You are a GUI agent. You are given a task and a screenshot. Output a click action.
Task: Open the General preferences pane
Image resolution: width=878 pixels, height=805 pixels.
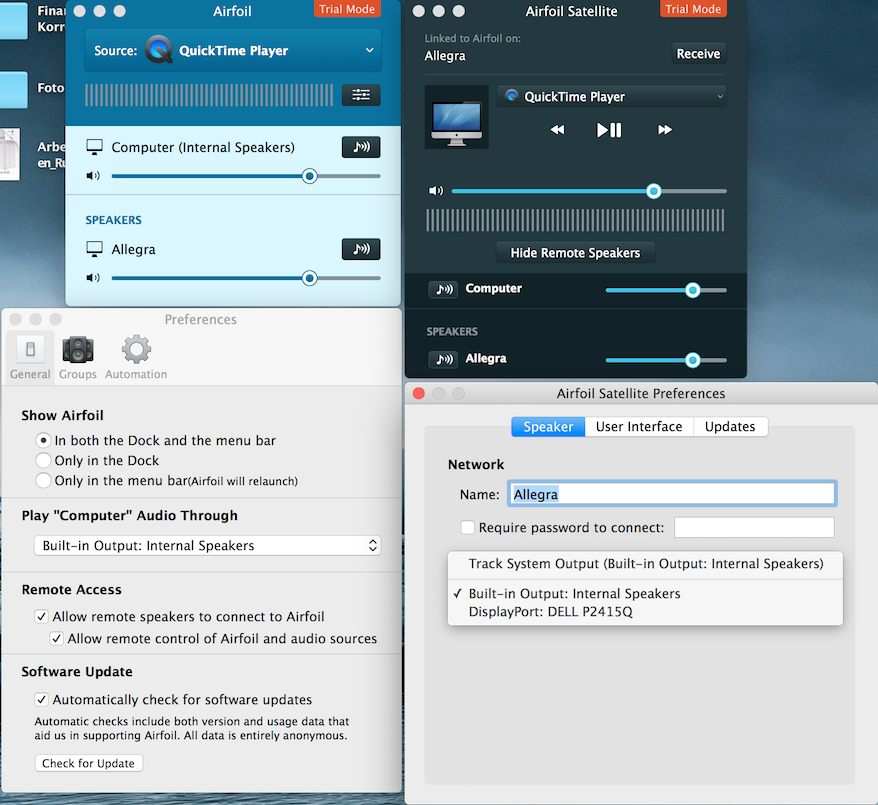pyautogui.click(x=30, y=357)
